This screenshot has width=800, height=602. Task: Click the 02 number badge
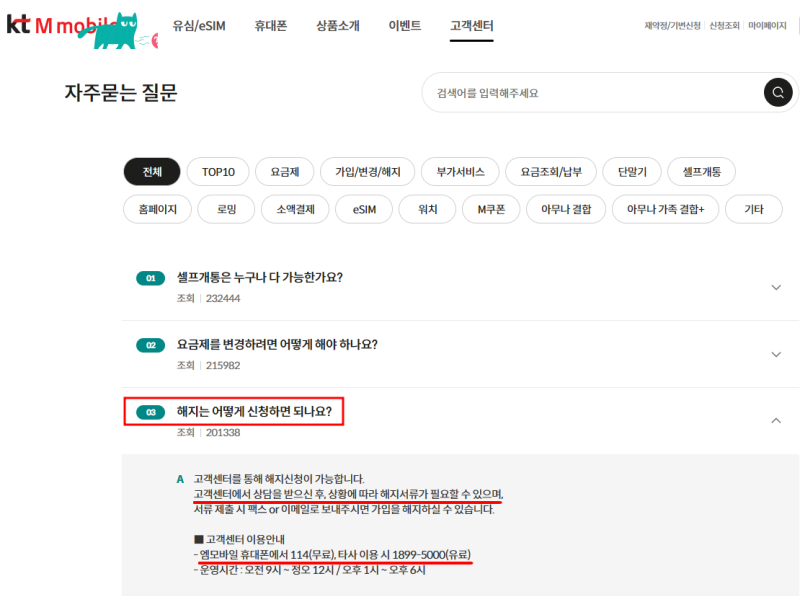coord(151,345)
